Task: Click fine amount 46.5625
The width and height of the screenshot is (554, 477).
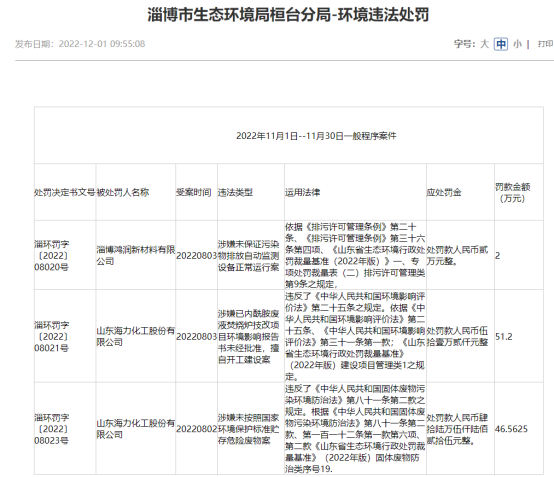Action: [x=511, y=429]
